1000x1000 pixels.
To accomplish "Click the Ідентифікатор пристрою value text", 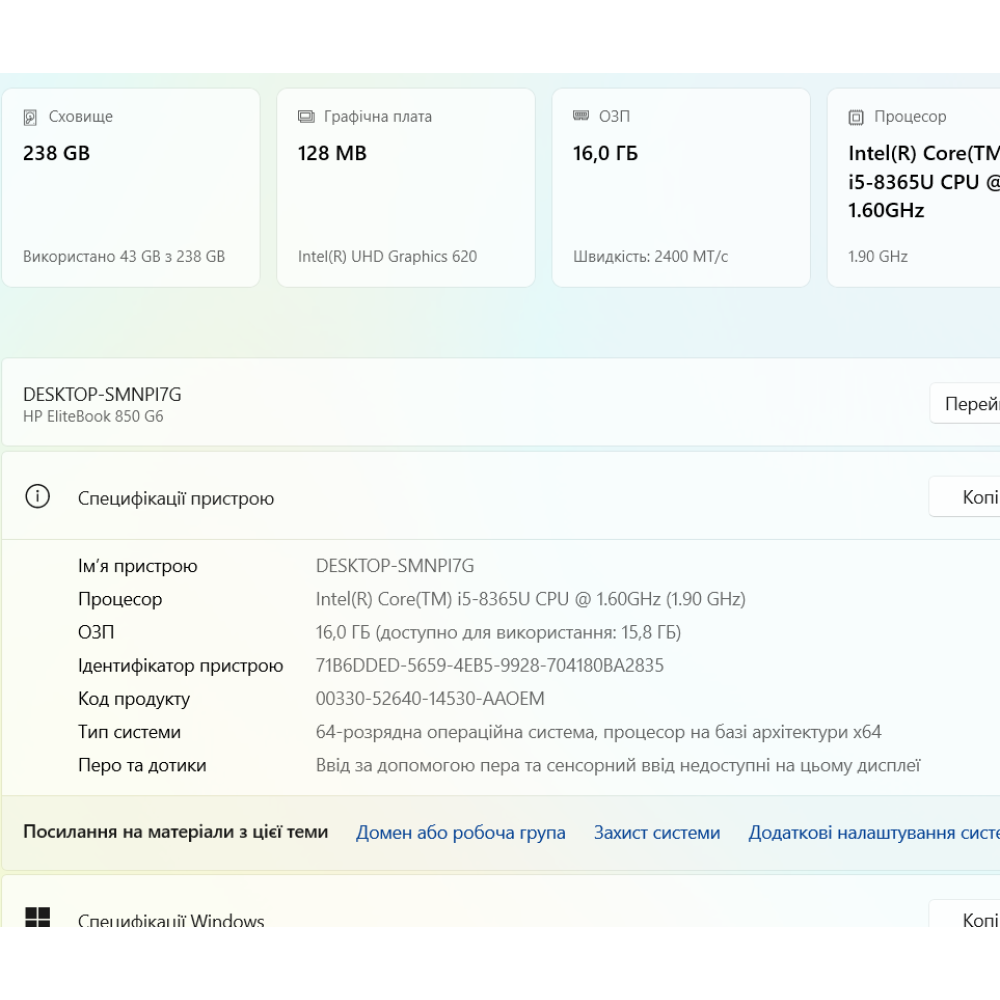I will pos(489,665).
